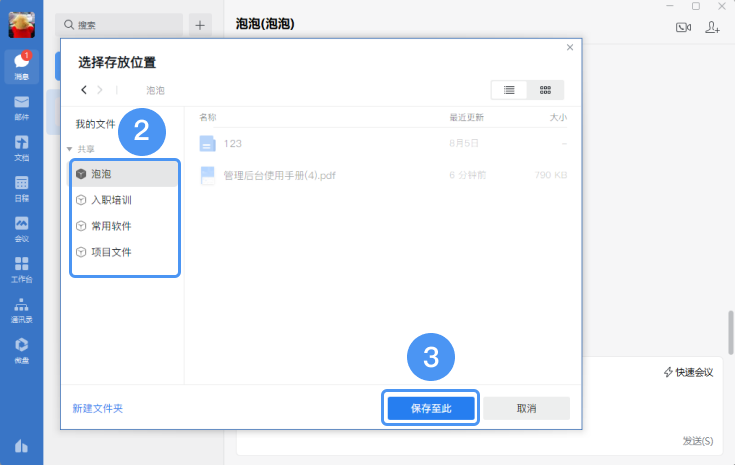The width and height of the screenshot is (735, 465).
Task: Click the search input field
Action: (118, 24)
